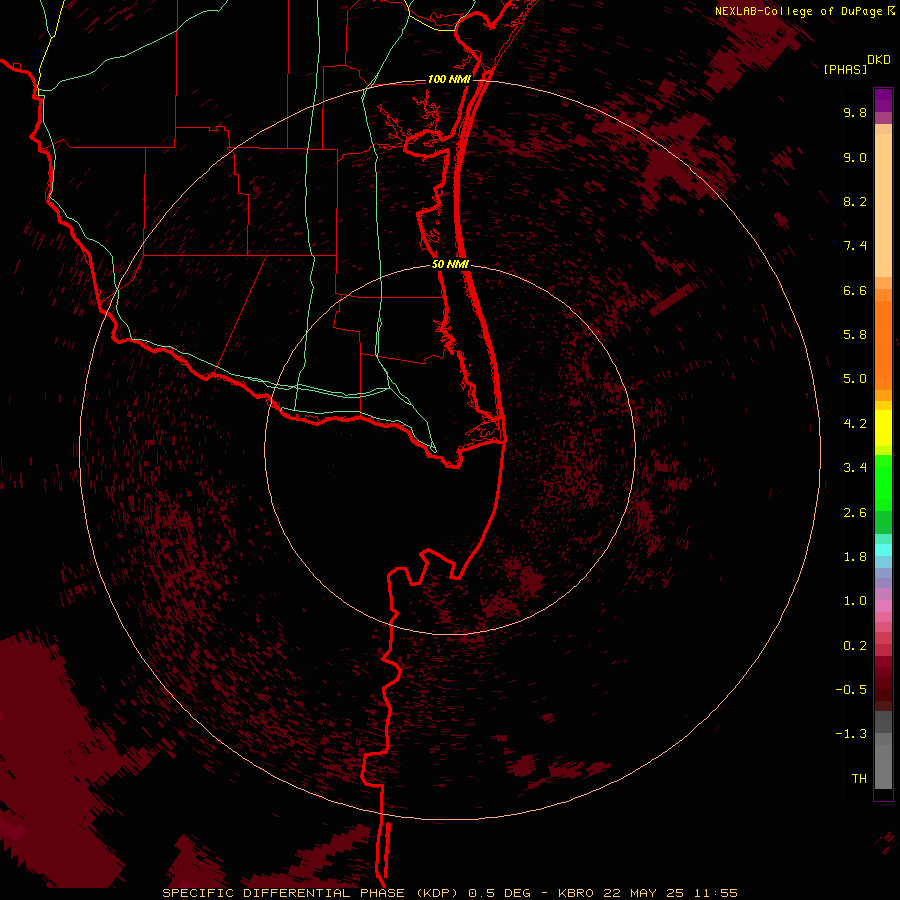Click the yellow band of the color scale

coord(883,428)
